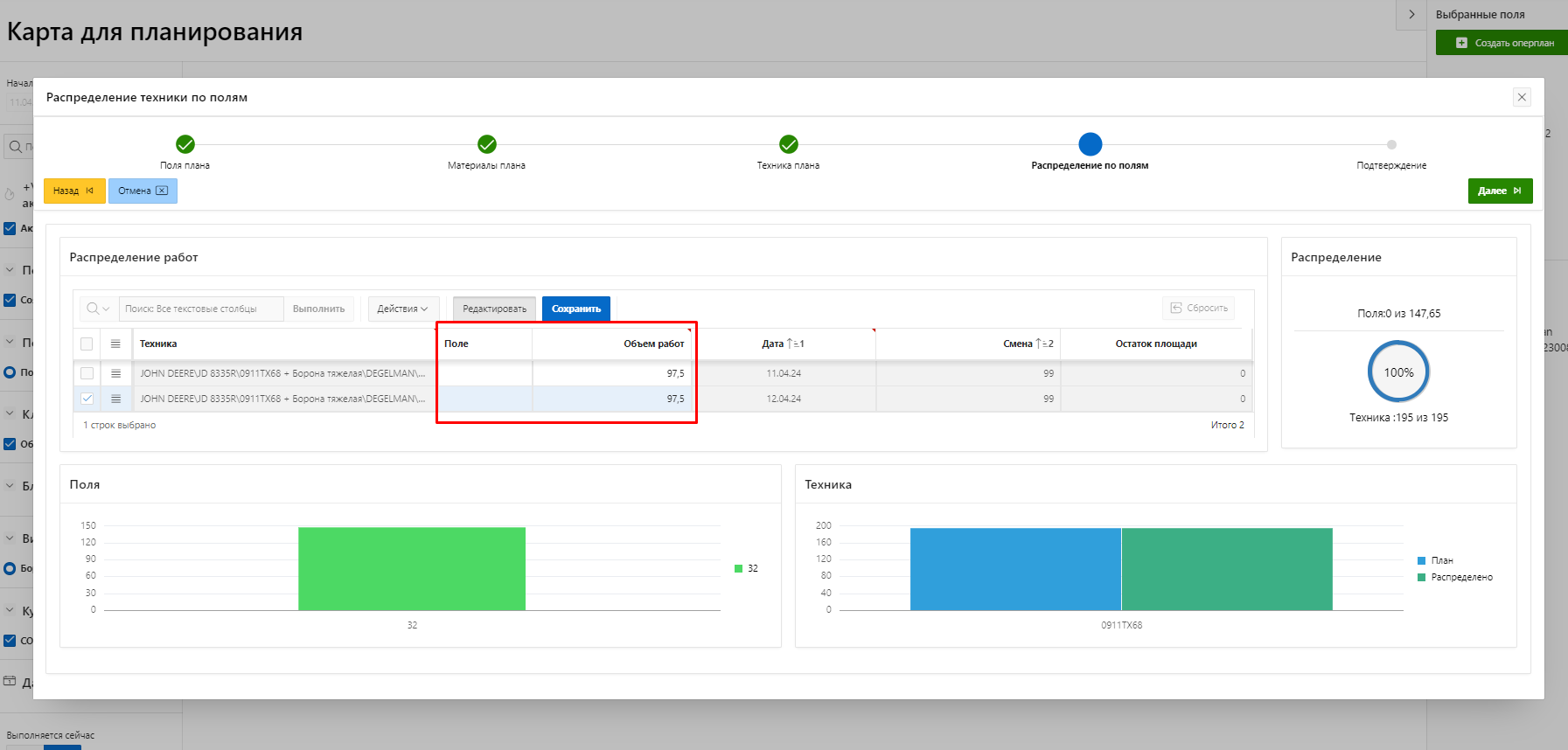Uncheck the selected second row checkbox
This screenshot has width=1568, height=750.
pyautogui.click(x=87, y=399)
